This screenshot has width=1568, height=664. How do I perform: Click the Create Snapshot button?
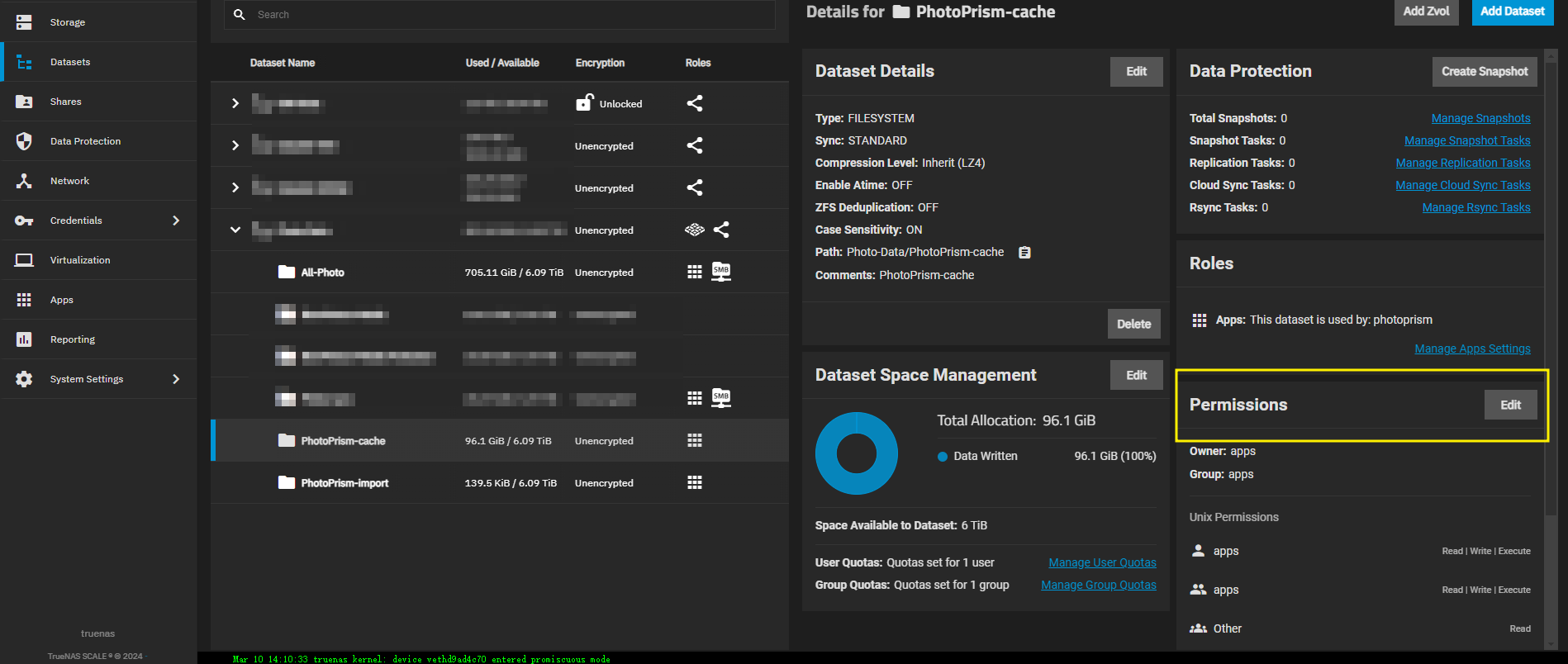click(x=1484, y=72)
